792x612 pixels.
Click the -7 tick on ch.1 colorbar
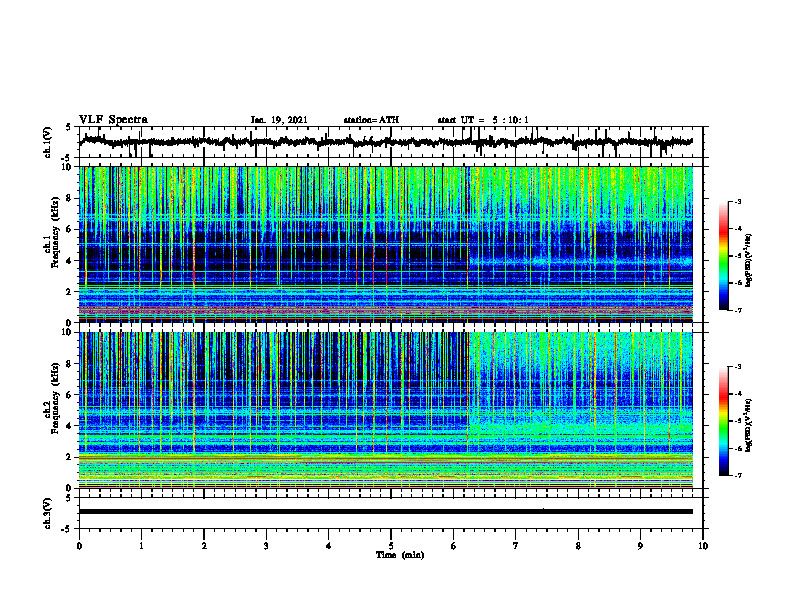click(737, 310)
